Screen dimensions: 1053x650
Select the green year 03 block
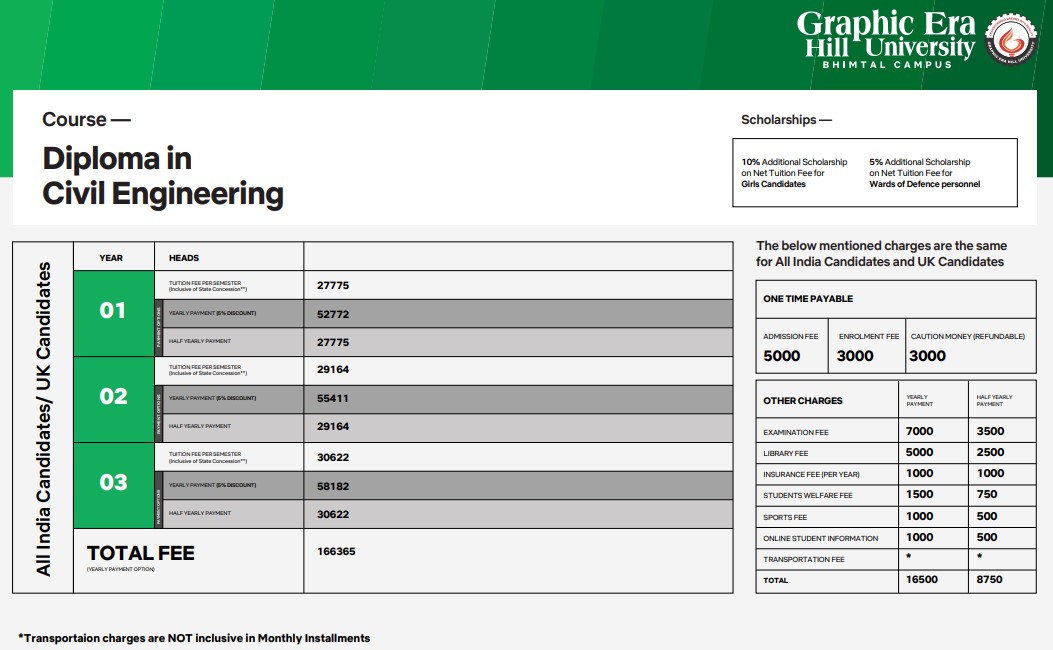click(113, 485)
